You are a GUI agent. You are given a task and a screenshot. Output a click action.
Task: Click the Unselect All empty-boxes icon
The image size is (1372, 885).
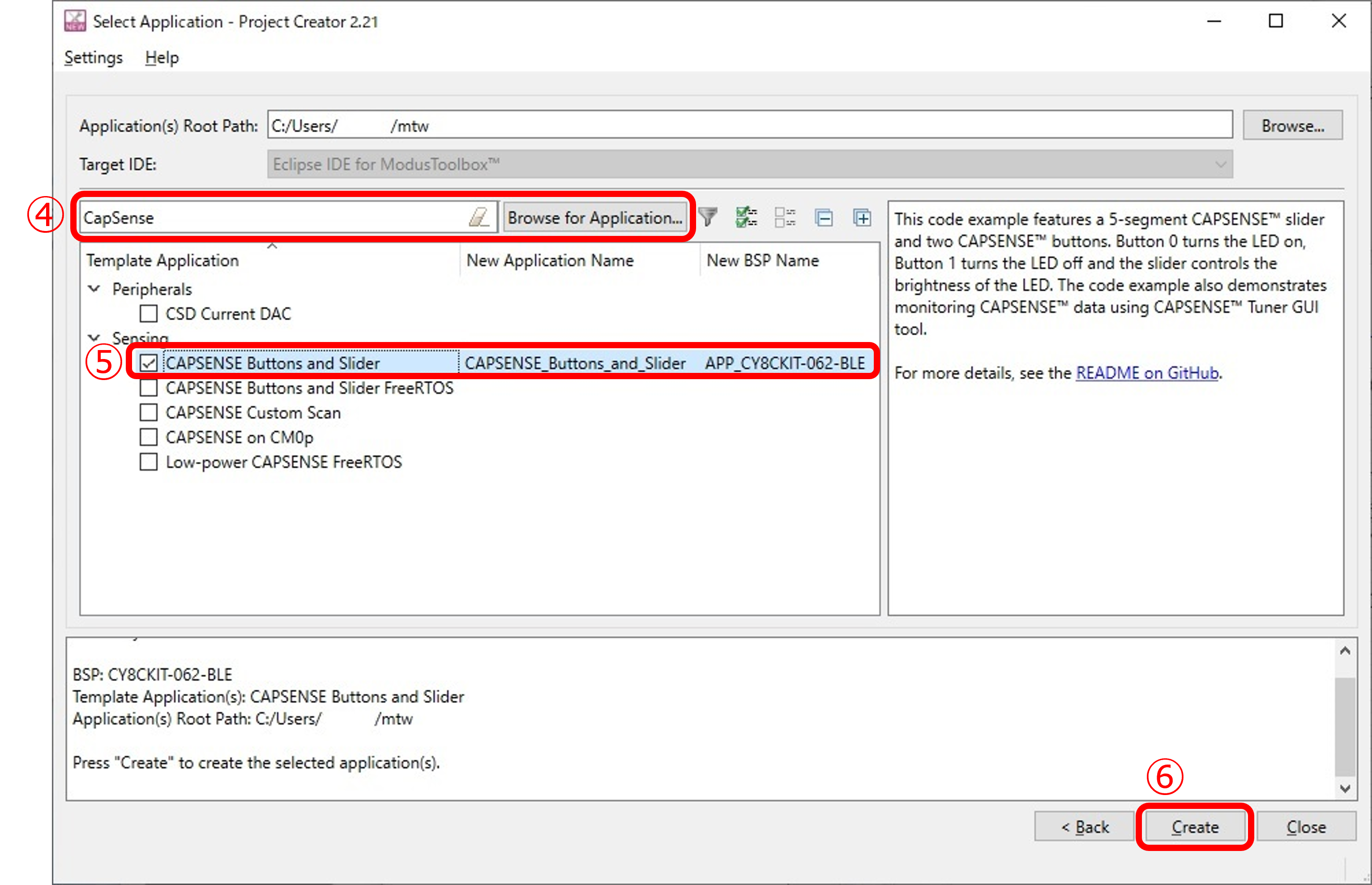[785, 217]
